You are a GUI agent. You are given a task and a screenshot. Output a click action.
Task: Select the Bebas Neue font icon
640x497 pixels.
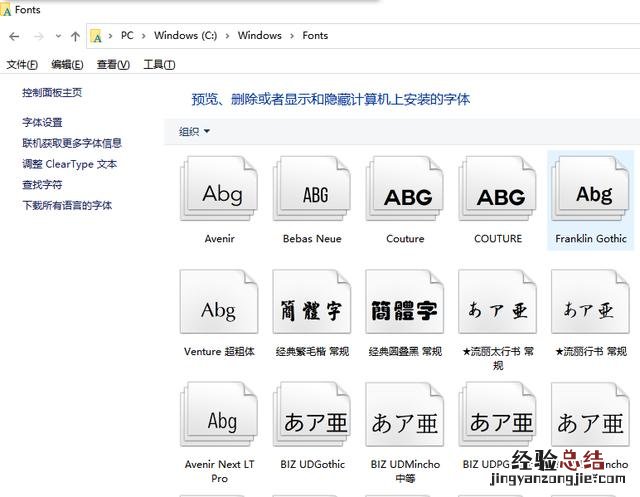[x=312, y=194]
